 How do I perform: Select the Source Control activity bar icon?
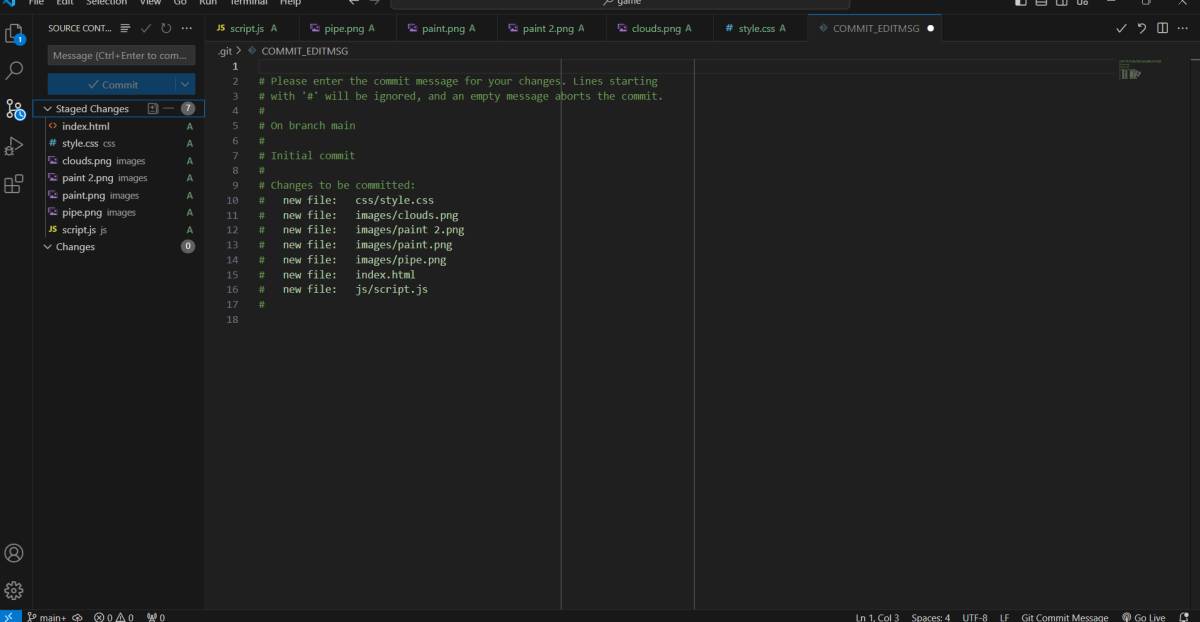(15, 109)
